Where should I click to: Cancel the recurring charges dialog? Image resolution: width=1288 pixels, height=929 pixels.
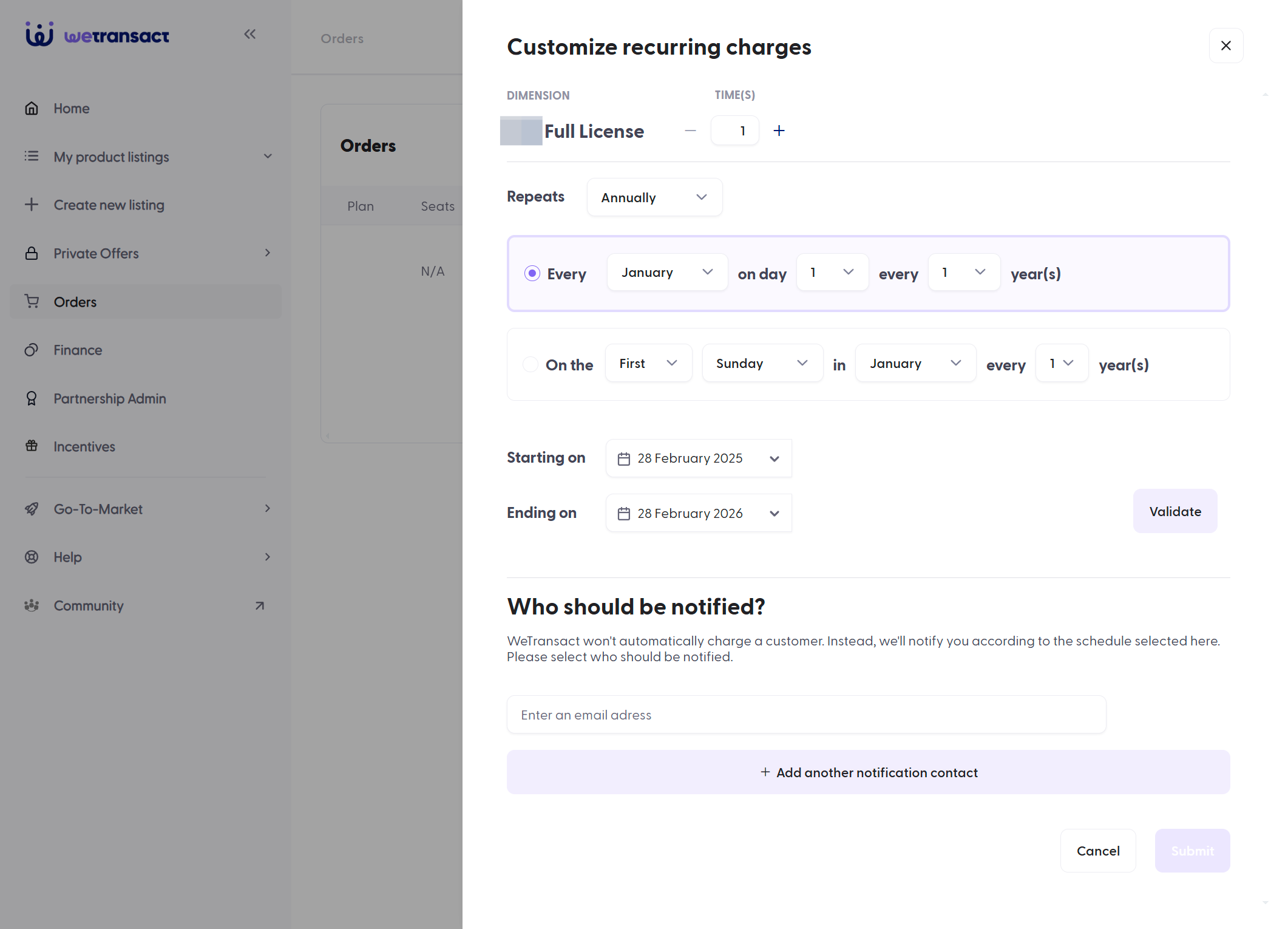[1098, 851]
